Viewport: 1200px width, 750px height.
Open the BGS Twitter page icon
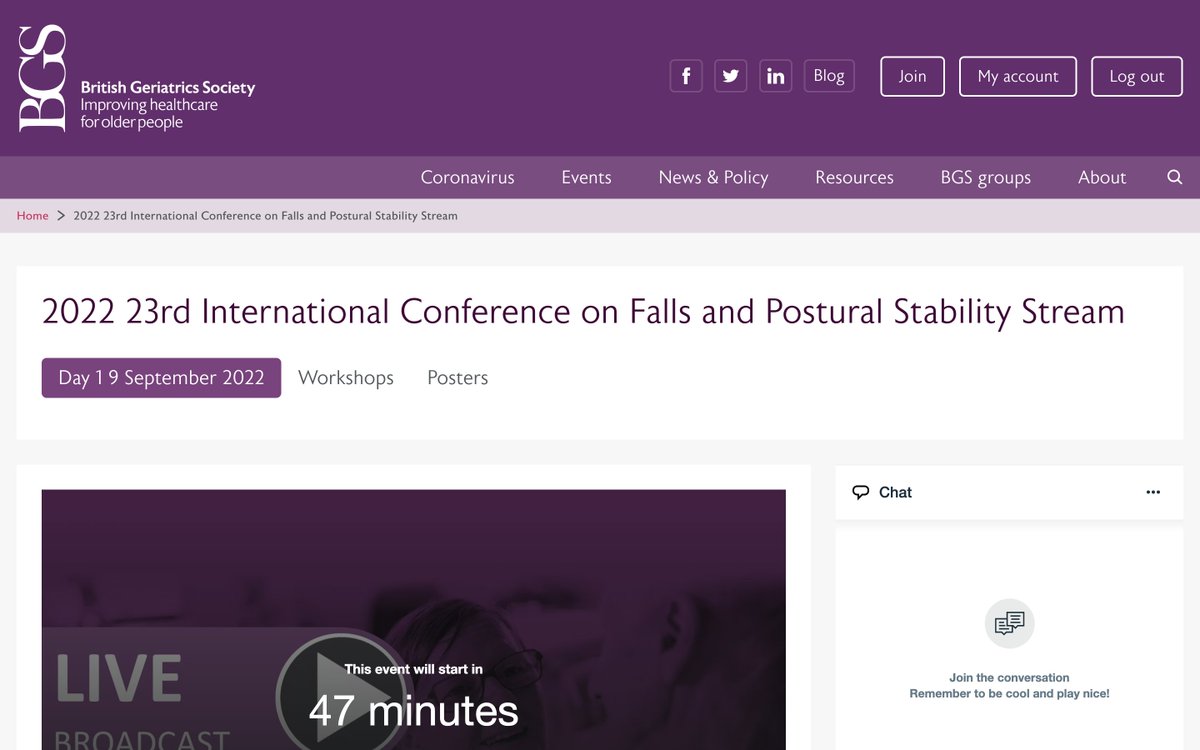point(731,76)
